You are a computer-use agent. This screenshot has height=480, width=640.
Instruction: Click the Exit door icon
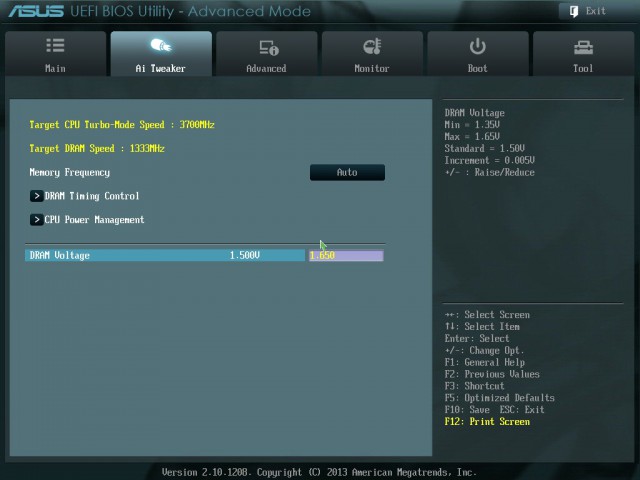pos(574,11)
